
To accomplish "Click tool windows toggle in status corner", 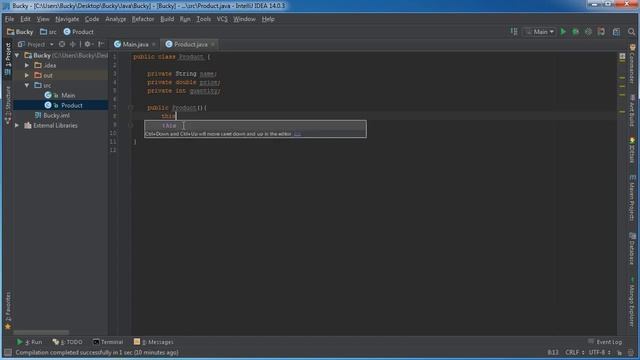I will click(7, 352).
